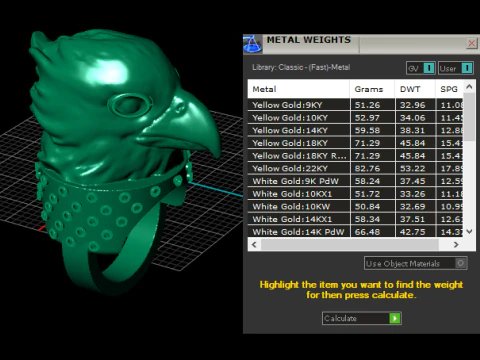Click the 53.22 DWT cell

[416, 168]
